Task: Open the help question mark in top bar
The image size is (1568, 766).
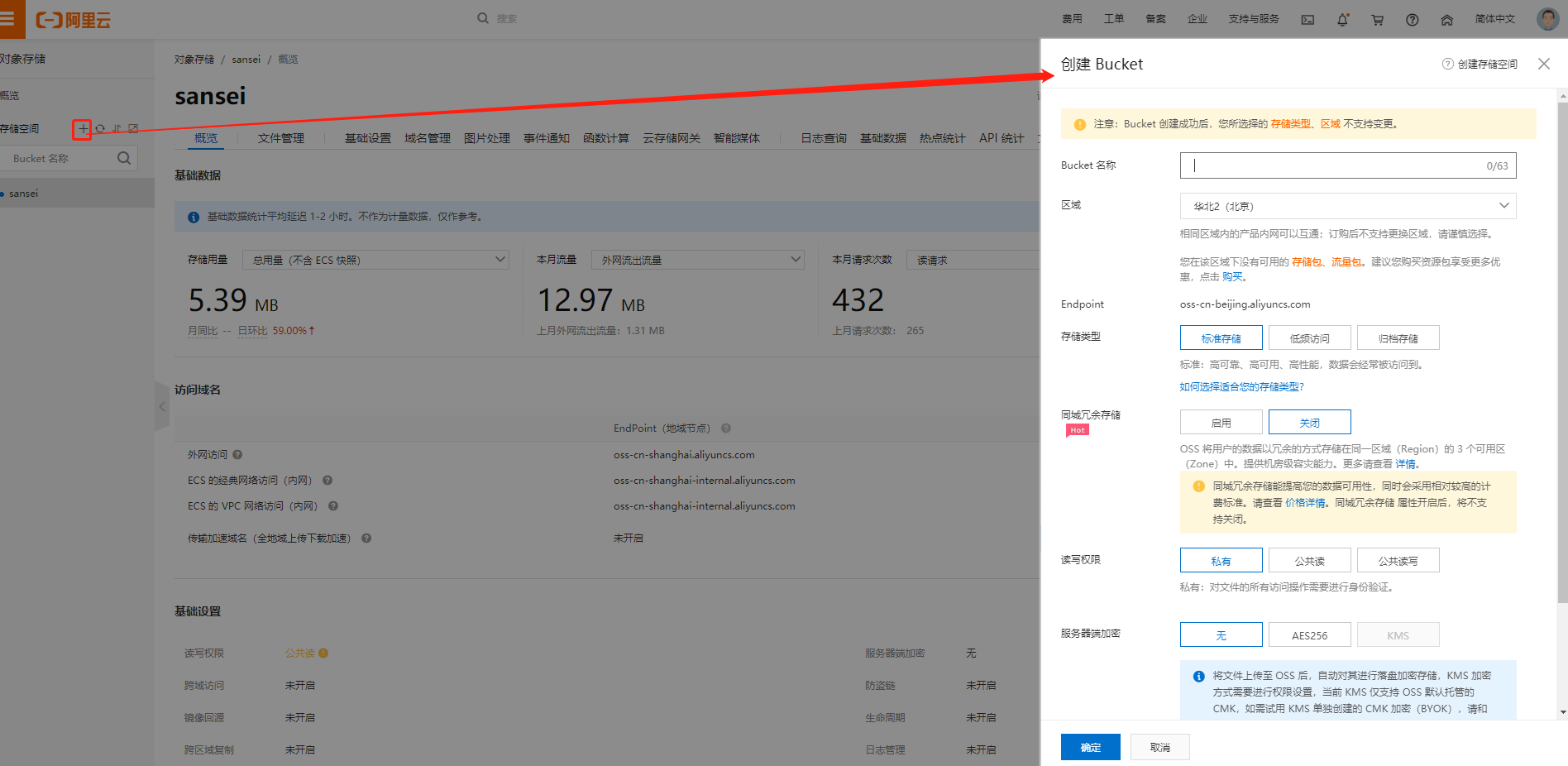Action: [x=1412, y=20]
